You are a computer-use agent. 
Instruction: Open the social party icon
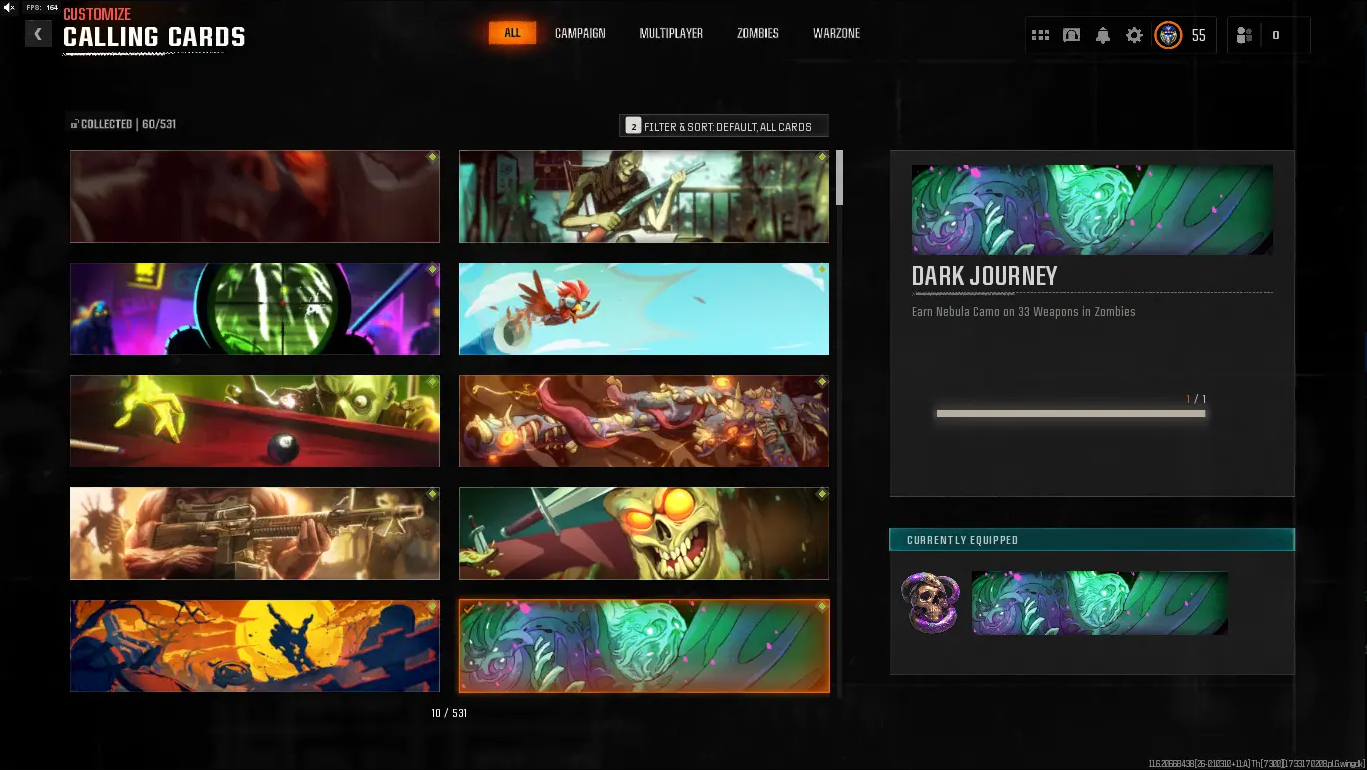(1244, 35)
